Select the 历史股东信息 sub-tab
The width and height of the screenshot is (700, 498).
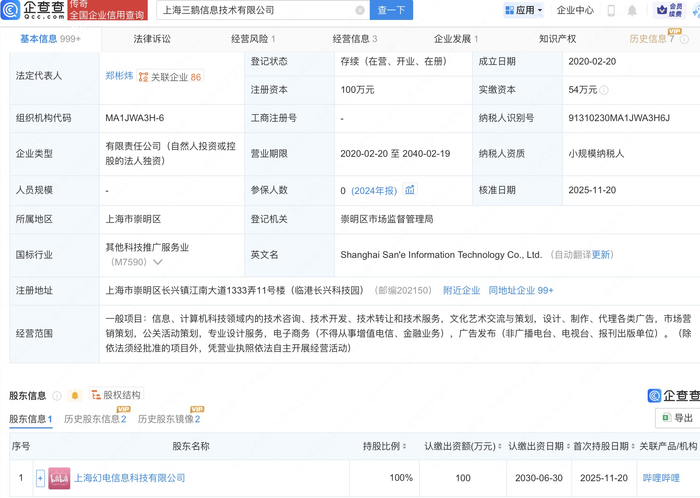coord(95,420)
